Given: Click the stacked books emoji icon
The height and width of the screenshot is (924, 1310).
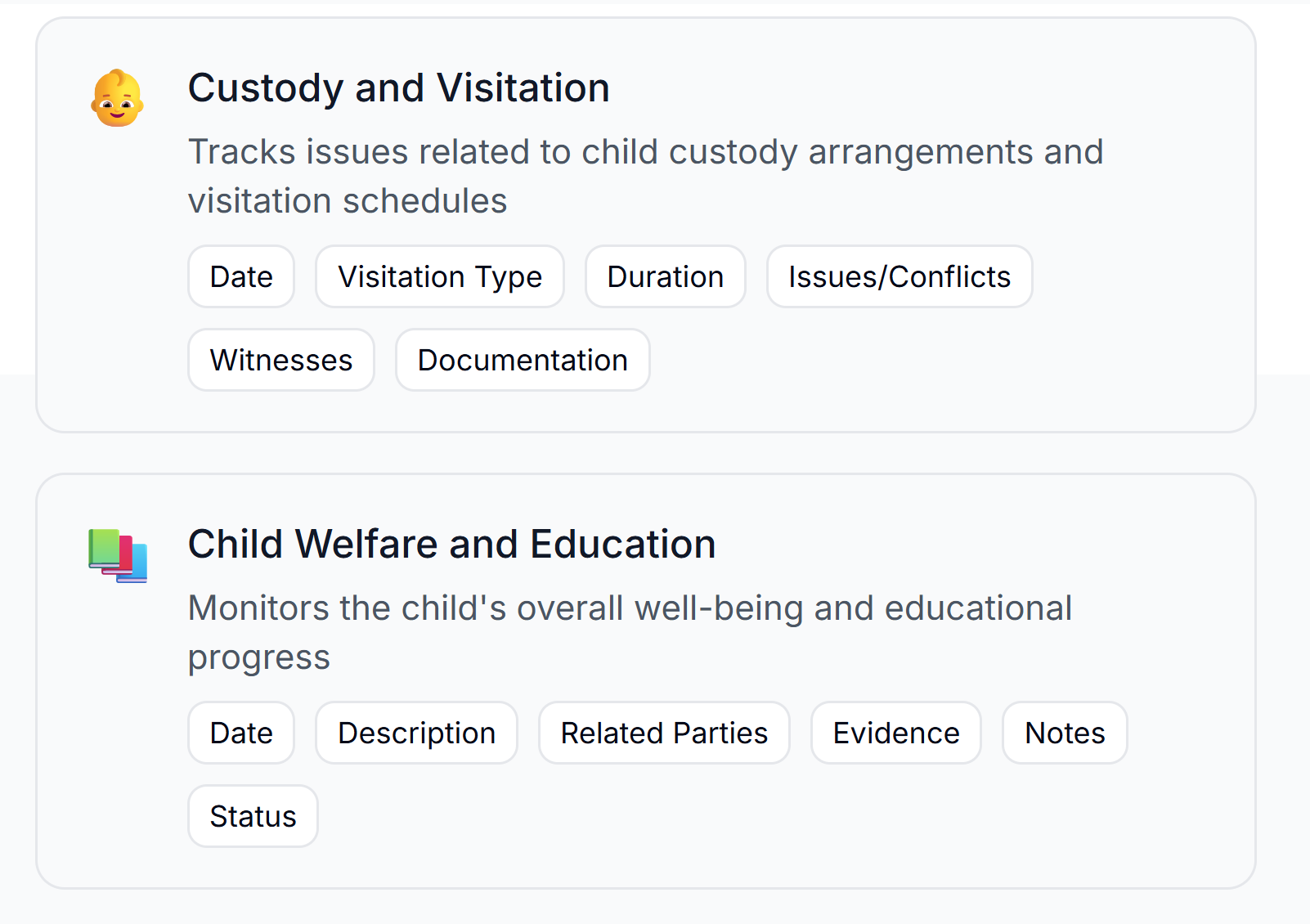Looking at the screenshot, I should [118, 555].
